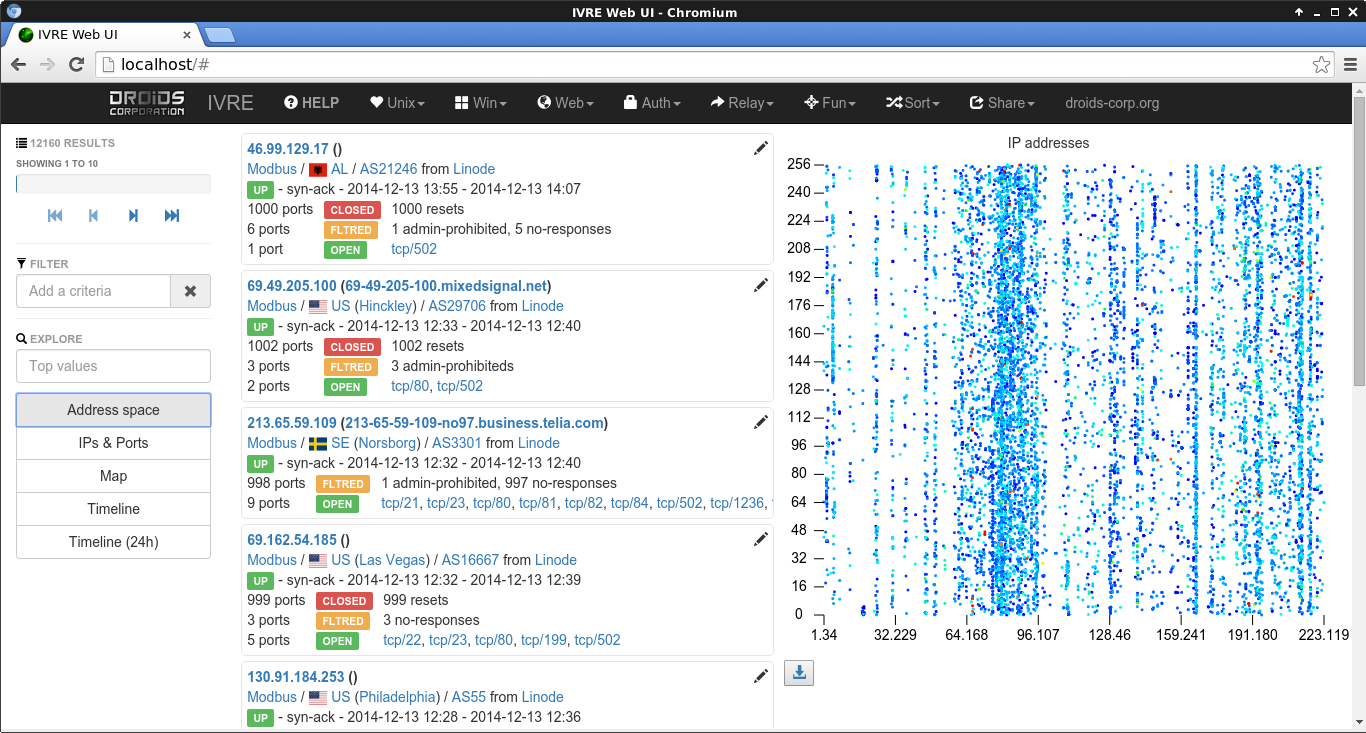Open Chromium hamburger menu
This screenshot has height=733, width=1366.
pos(1350,65)
